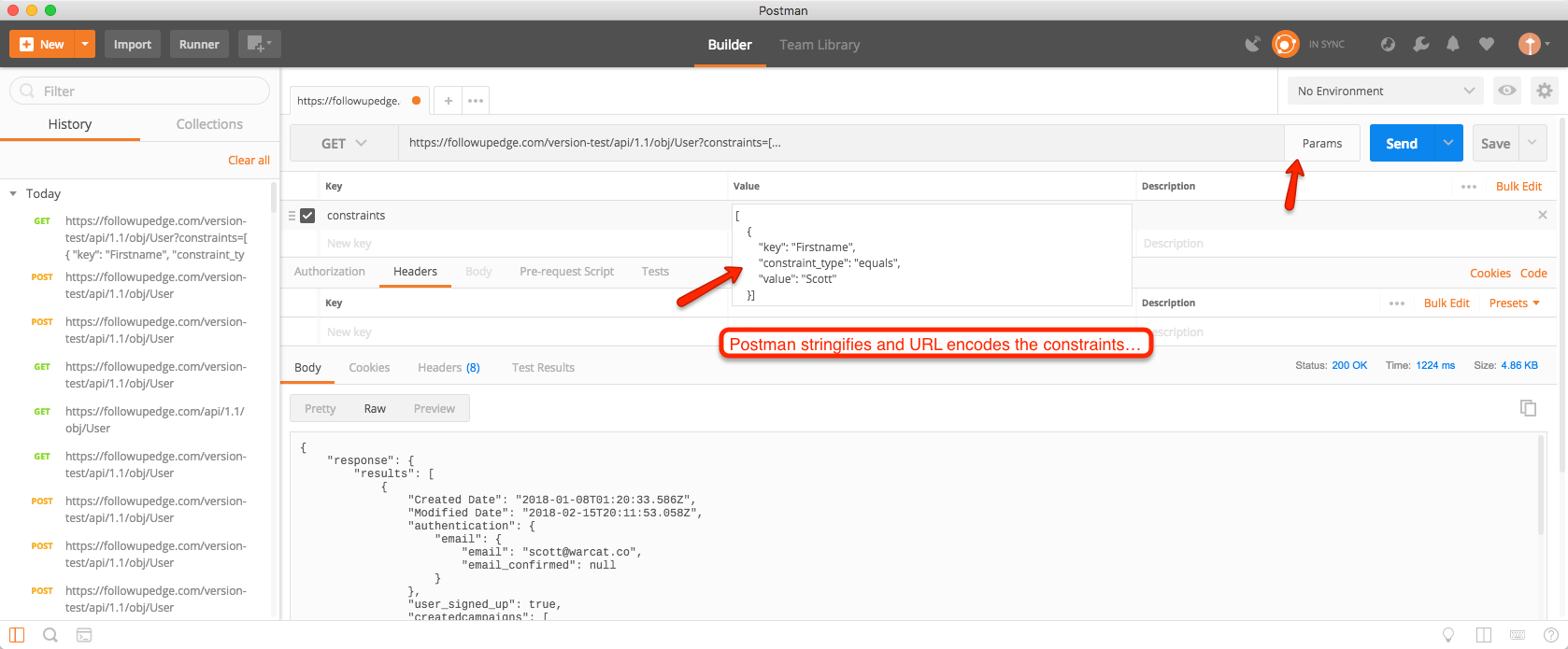Select the response Body tab
Screen dimensions: 1568x649
coord(307,367)
